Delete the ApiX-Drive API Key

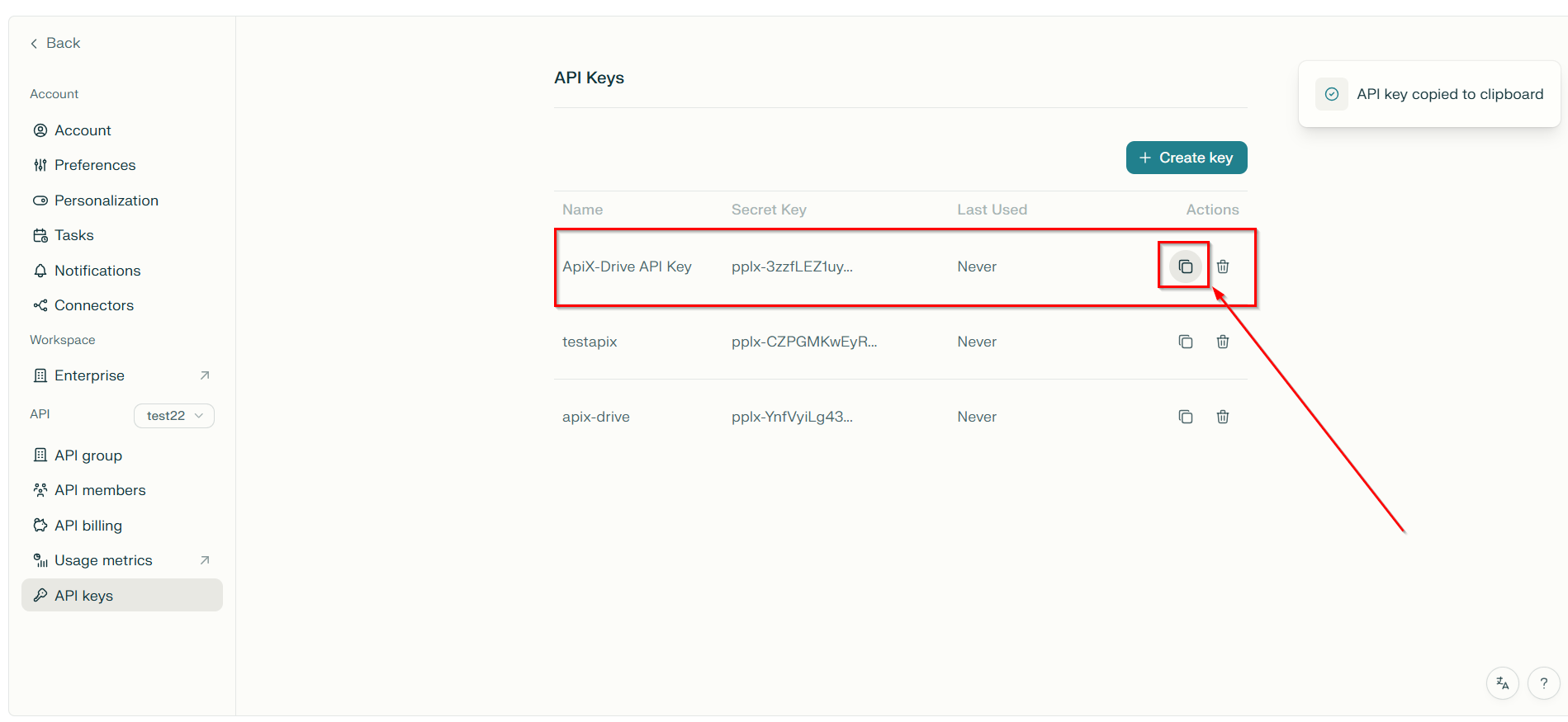[x=1223, y=267]
